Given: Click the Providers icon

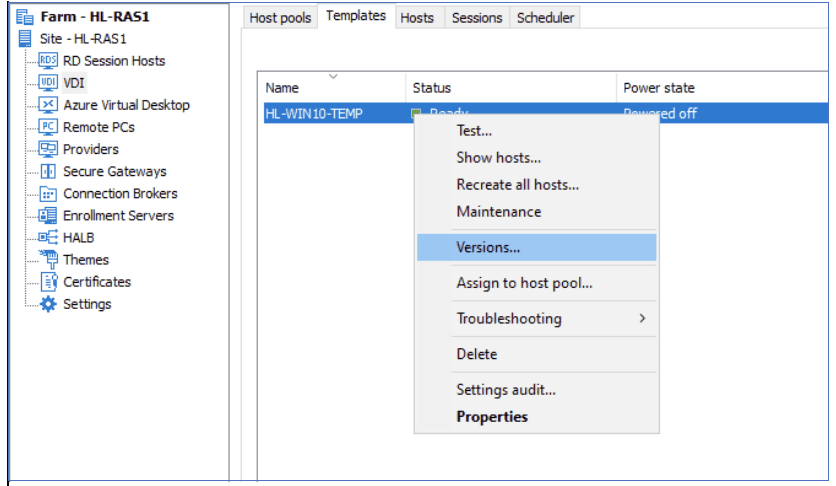Looking at the screenshot, I should click(x=48, y=149).
